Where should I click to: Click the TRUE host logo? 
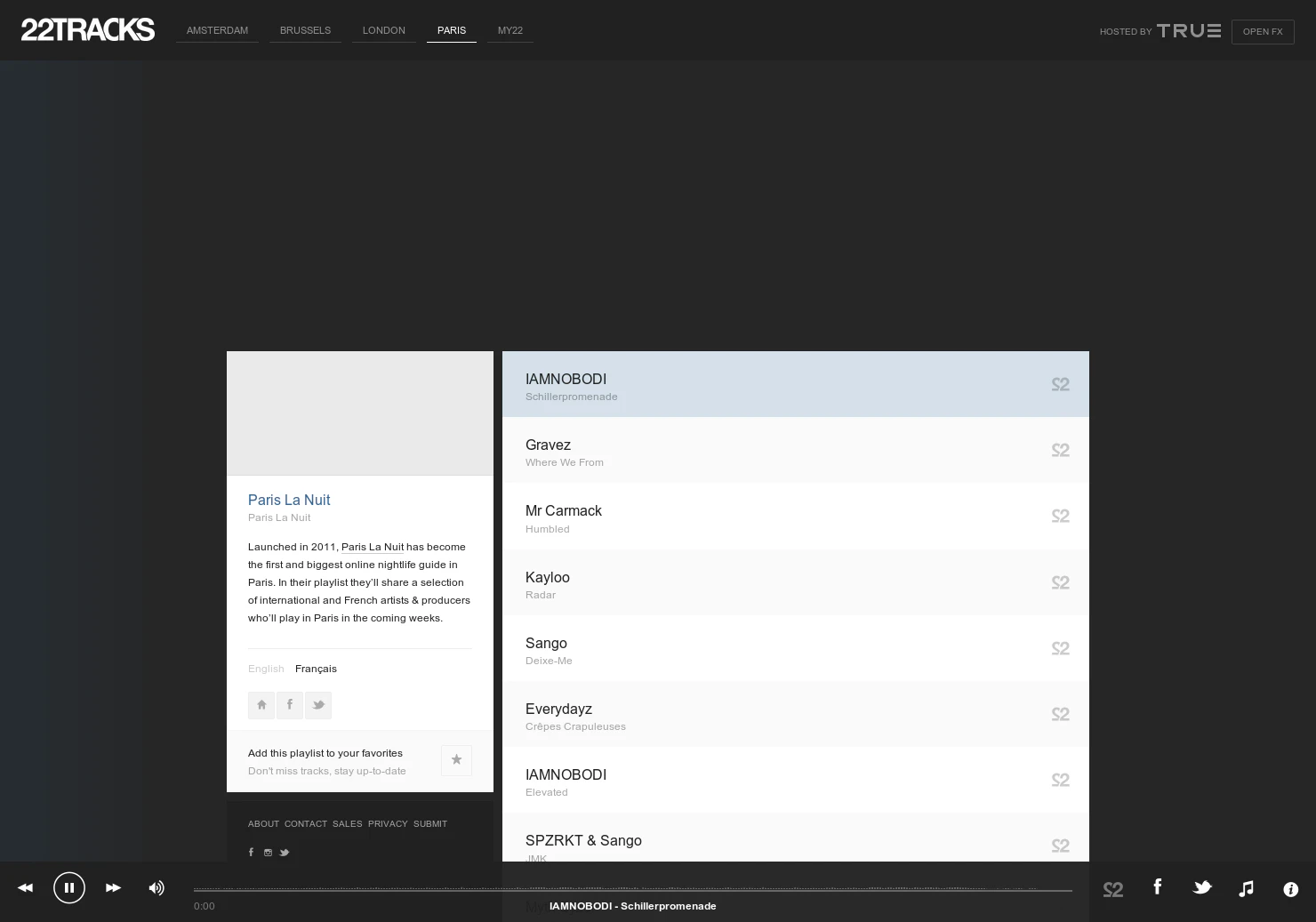pyautogui.click(x=1189, y=31)
